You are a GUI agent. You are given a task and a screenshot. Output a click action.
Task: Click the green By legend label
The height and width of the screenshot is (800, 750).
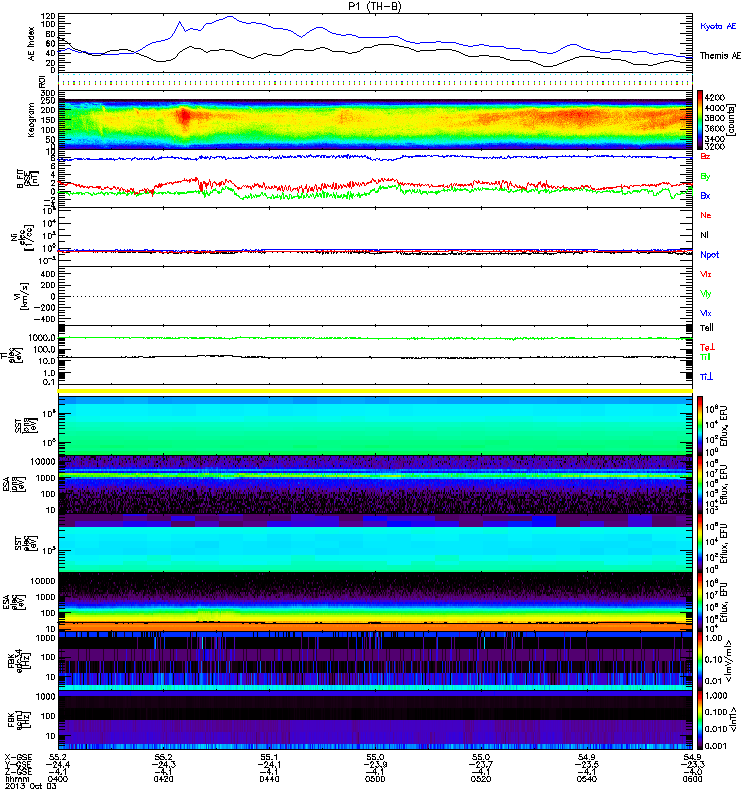coord(705,177)
